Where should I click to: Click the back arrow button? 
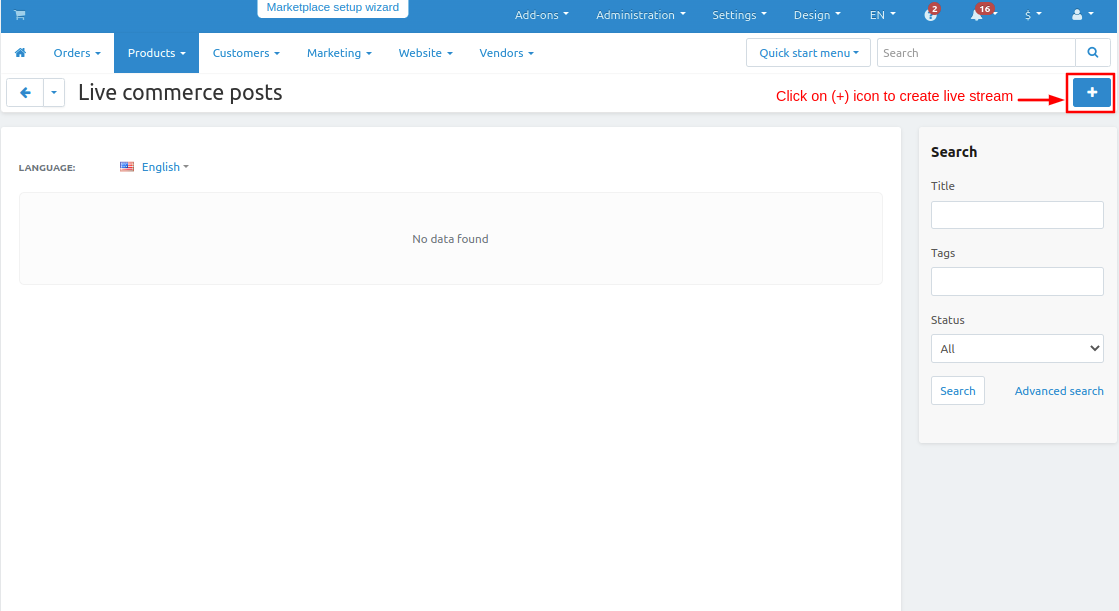tap(25, 93)
